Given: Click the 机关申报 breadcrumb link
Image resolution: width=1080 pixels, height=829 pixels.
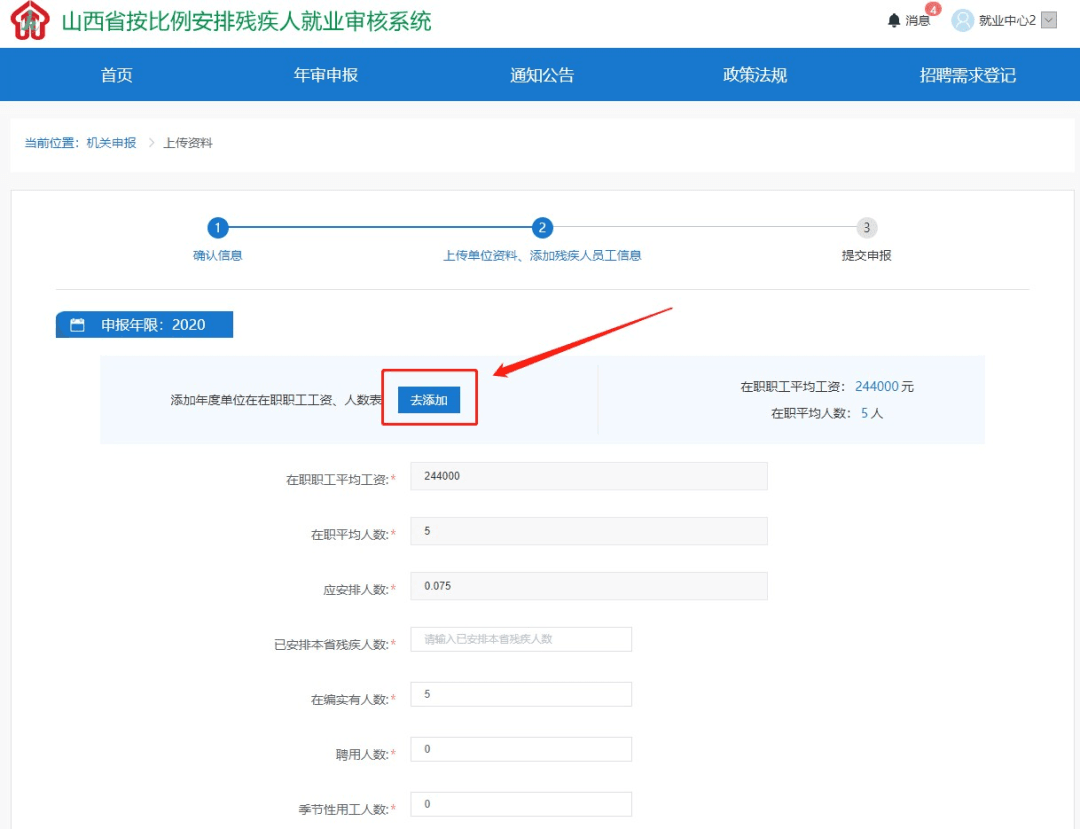Looking at the screenshot, I should (x=111, y=143).
